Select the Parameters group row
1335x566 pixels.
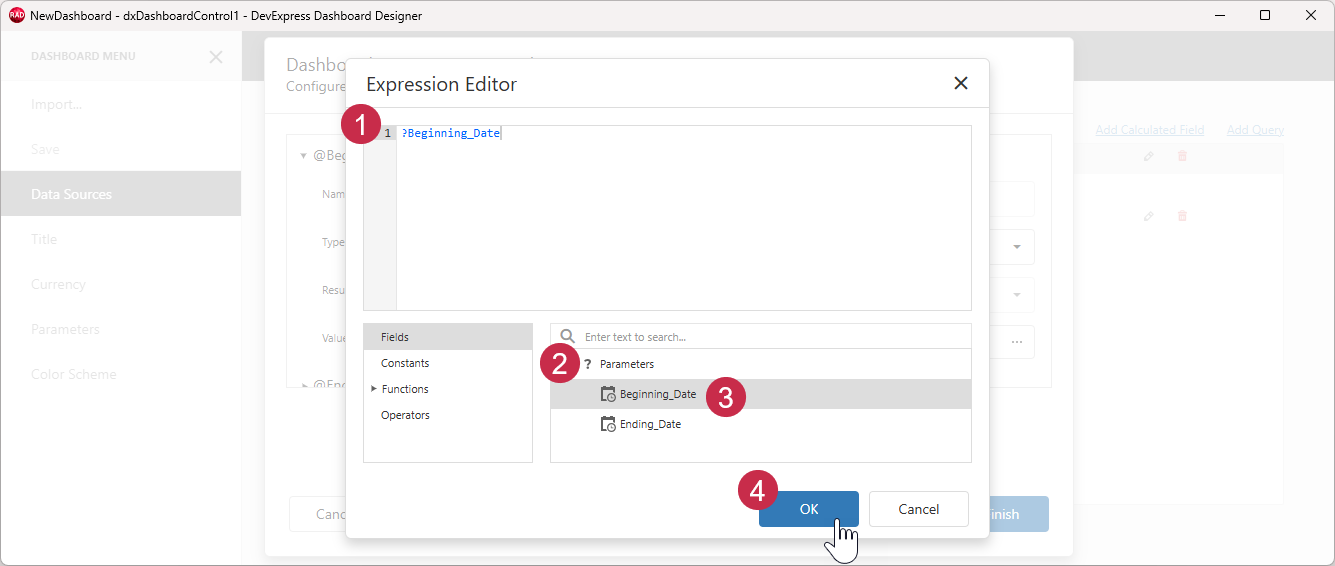(x=761, y=364)
